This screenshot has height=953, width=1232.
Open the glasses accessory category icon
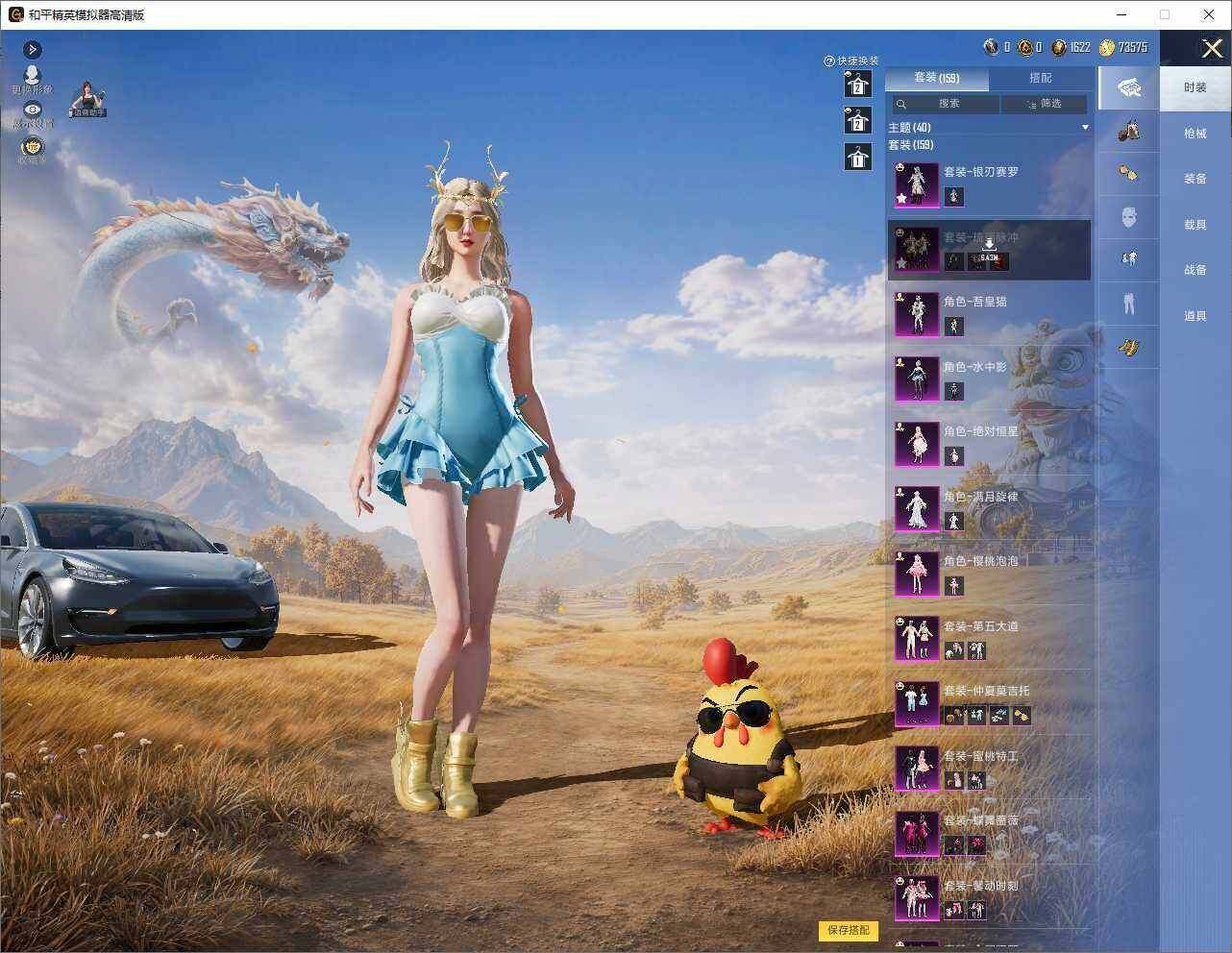[1129, 174]
